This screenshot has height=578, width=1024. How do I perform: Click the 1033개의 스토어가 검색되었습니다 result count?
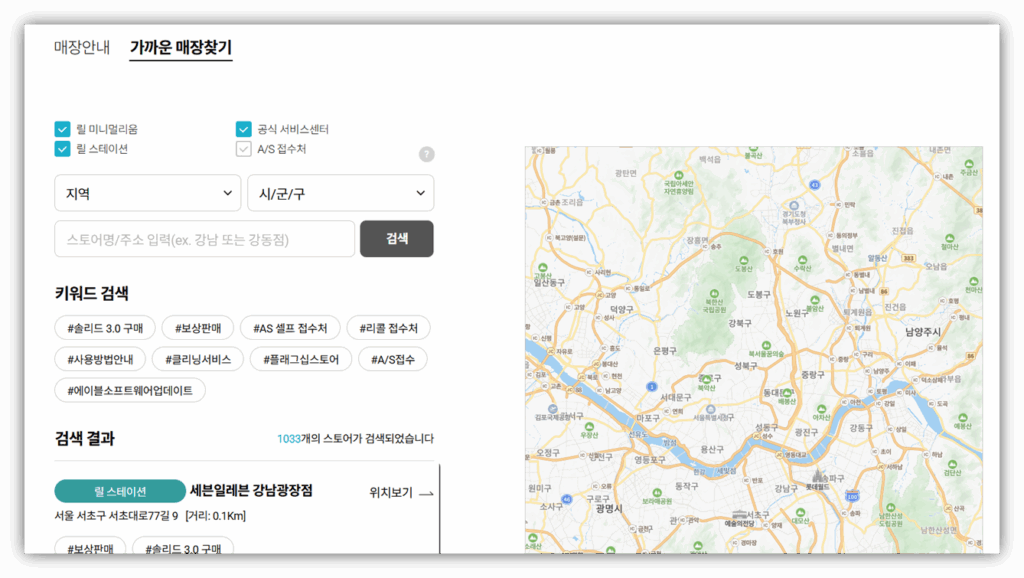tap(355, 438)
